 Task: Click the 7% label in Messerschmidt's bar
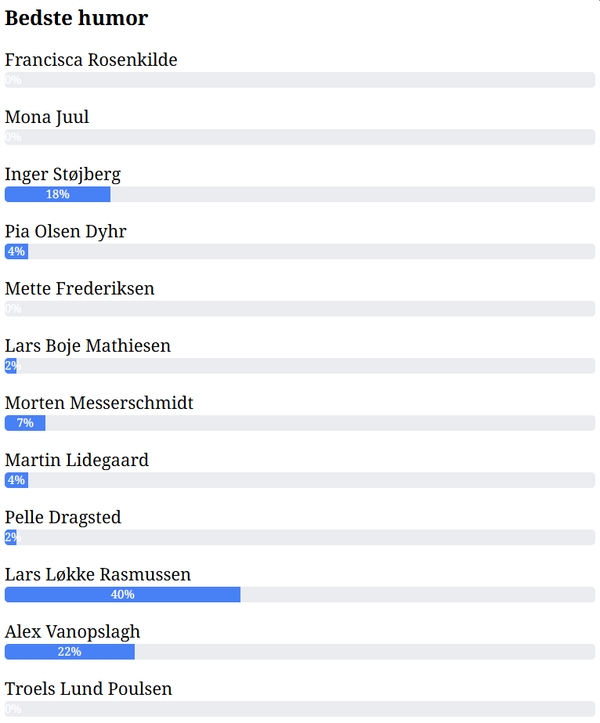tap(25, 423)
